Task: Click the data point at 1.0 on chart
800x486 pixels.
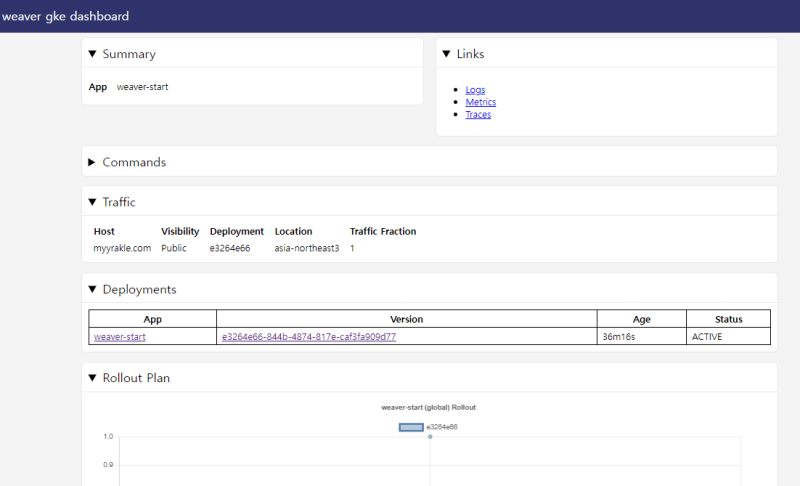Action: [430, 437]
